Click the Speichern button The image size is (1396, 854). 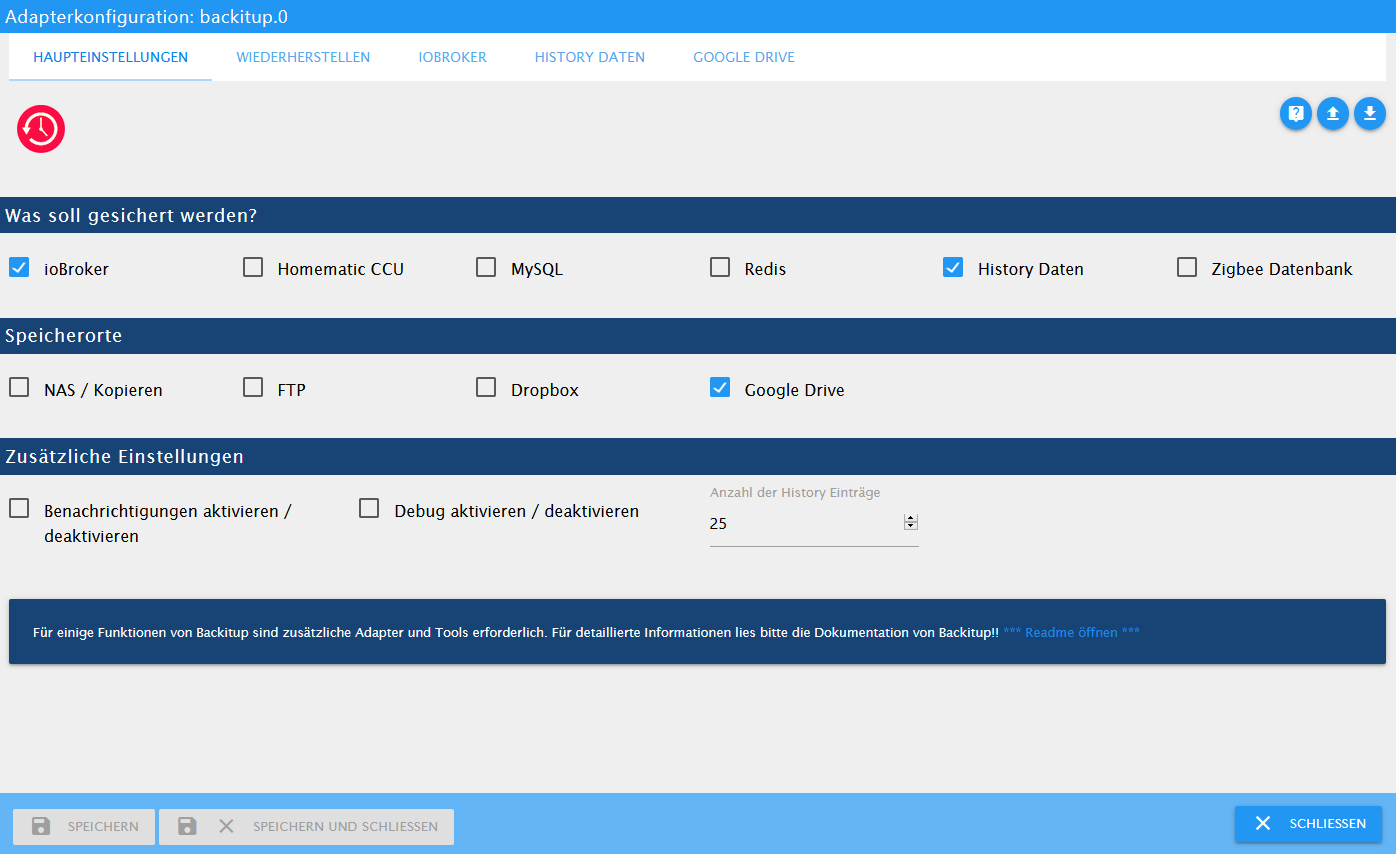(84, 826)
